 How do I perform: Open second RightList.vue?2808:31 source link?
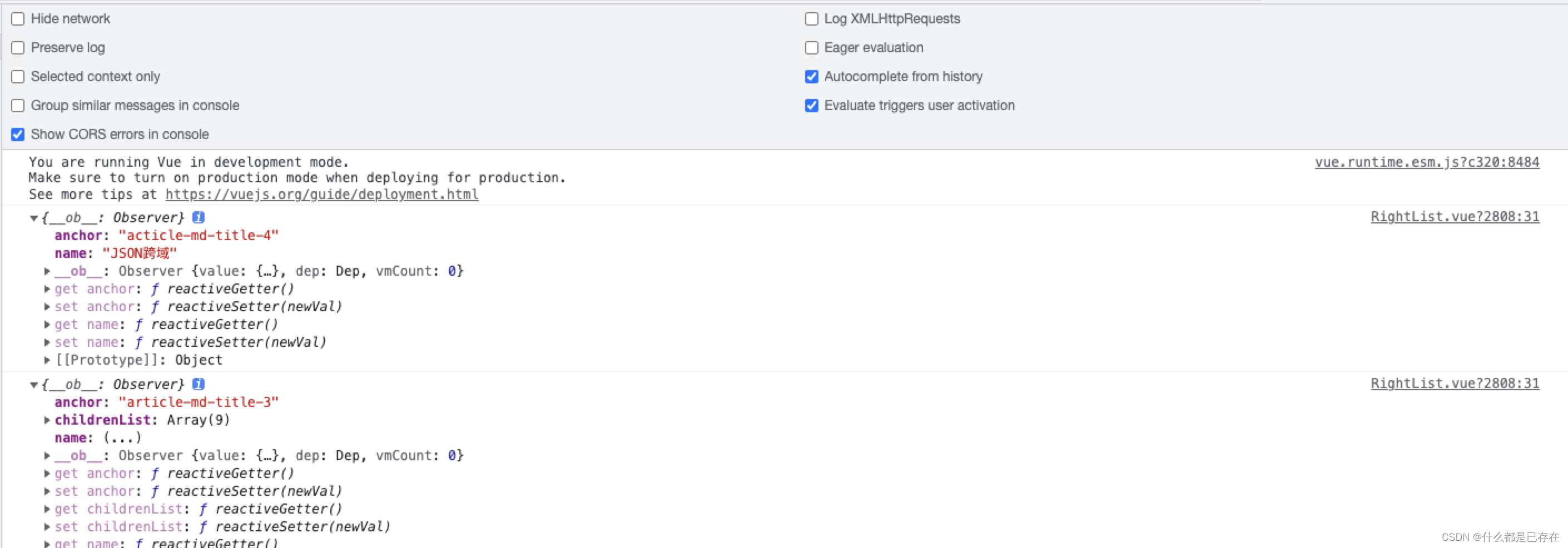(x=1455, y=384)
